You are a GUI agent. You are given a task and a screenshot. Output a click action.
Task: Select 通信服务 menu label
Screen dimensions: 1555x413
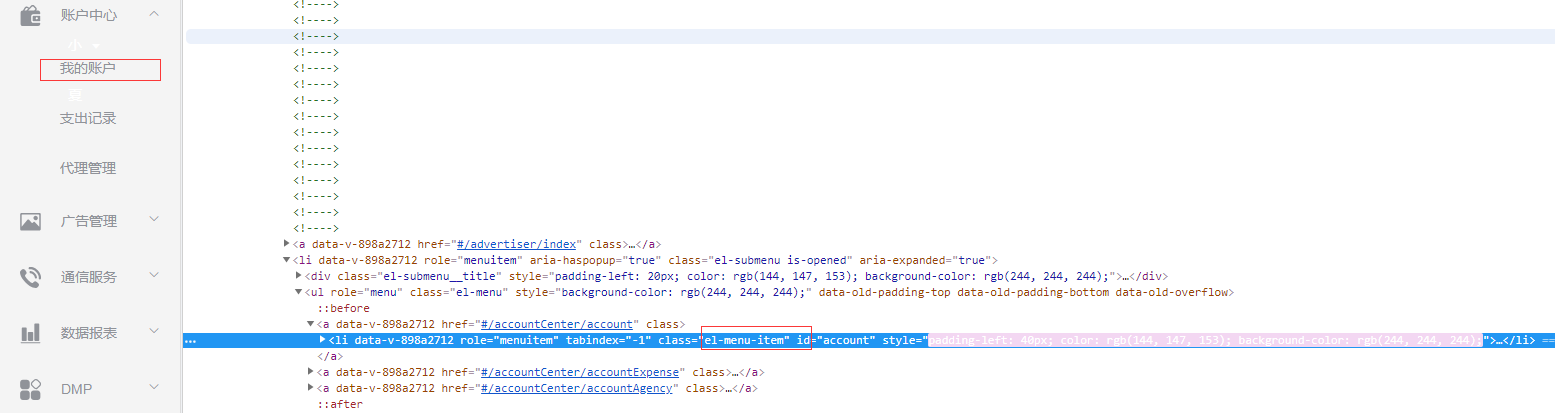point(89,277)
